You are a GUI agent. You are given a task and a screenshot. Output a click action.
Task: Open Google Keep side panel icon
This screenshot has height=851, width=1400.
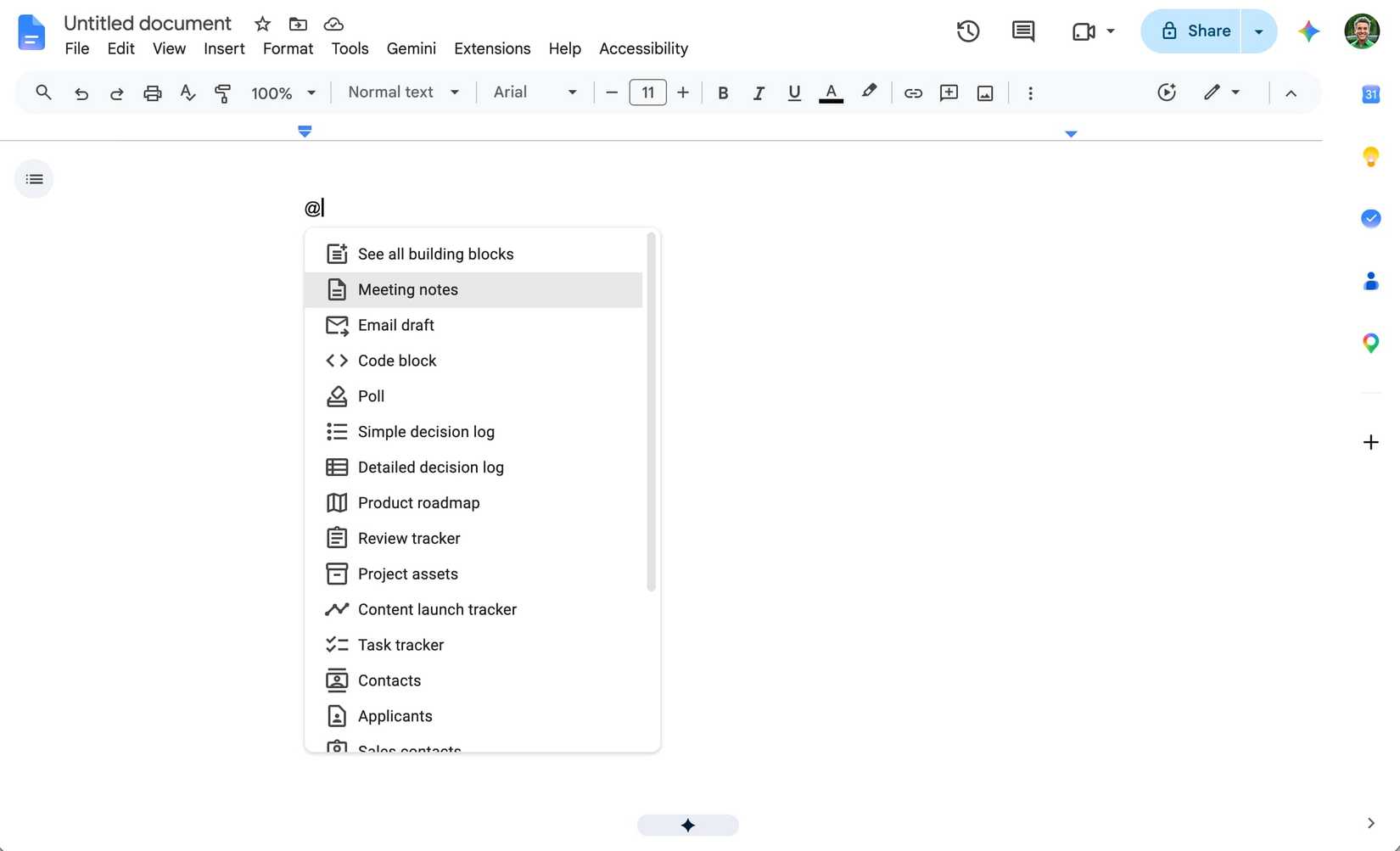[x=1370, y=156]
